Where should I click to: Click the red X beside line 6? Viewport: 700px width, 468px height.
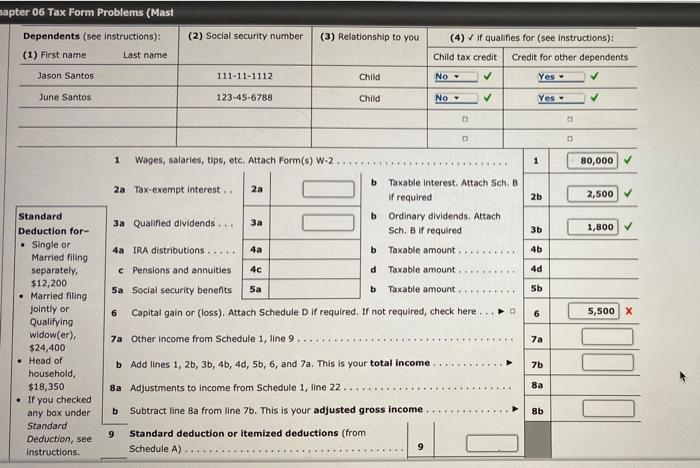click(629, 311)
